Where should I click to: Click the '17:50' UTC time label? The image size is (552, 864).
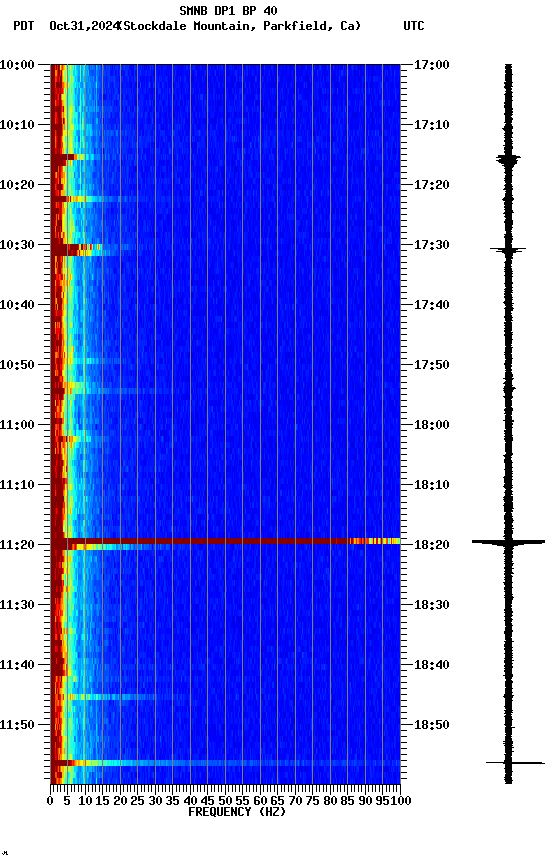point(432,365)
